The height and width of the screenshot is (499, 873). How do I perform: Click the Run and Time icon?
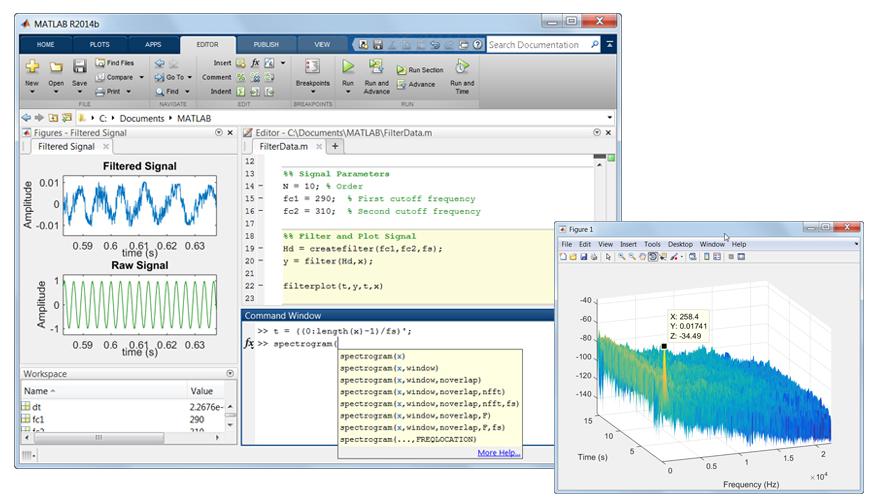(x=462, y=67)
